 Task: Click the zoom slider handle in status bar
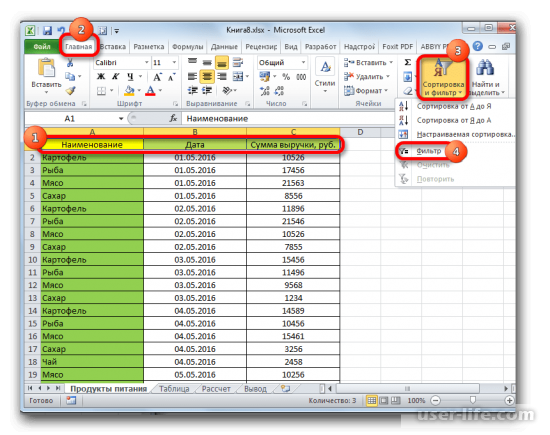[x=472, y=400]
